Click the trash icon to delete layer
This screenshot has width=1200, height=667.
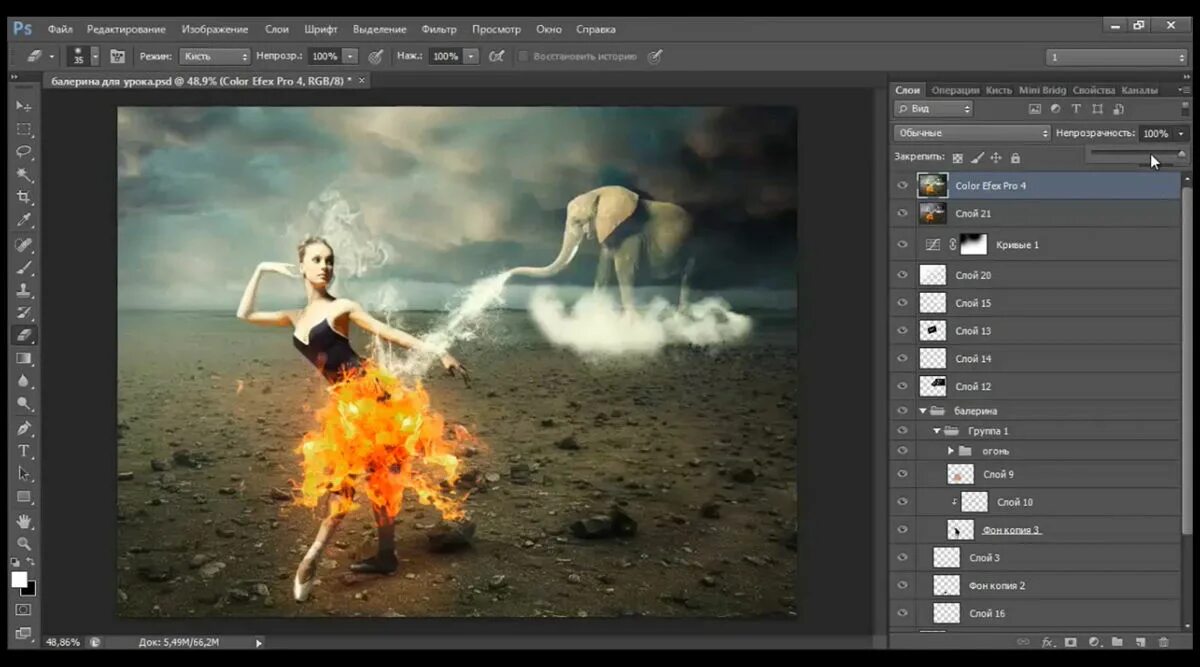(x=1163, y=642)
